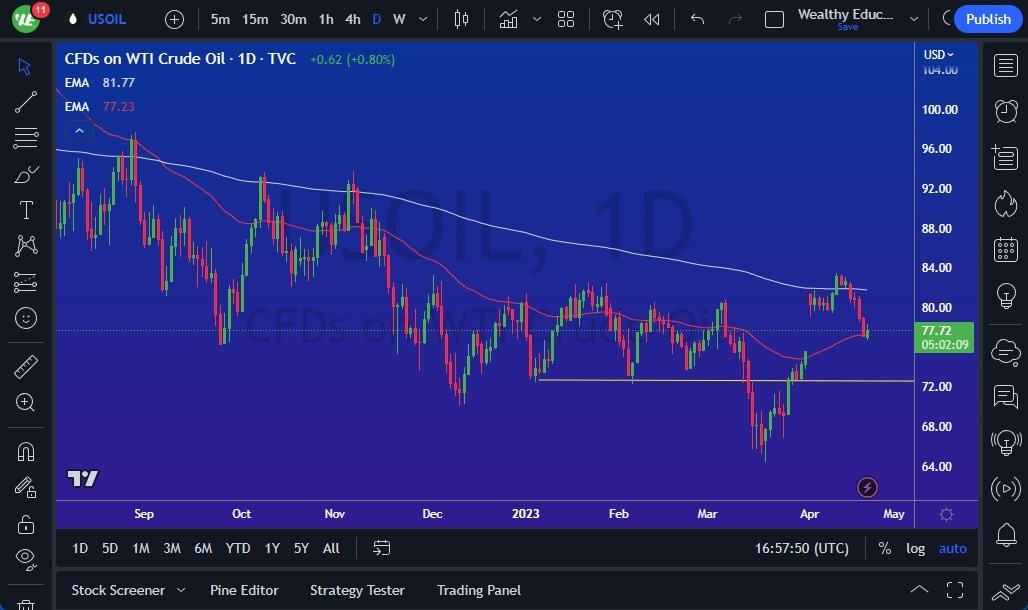The image size is (1028, 610).
Task: Select the candlestick chart style icon
Action: tap(462, 18)
